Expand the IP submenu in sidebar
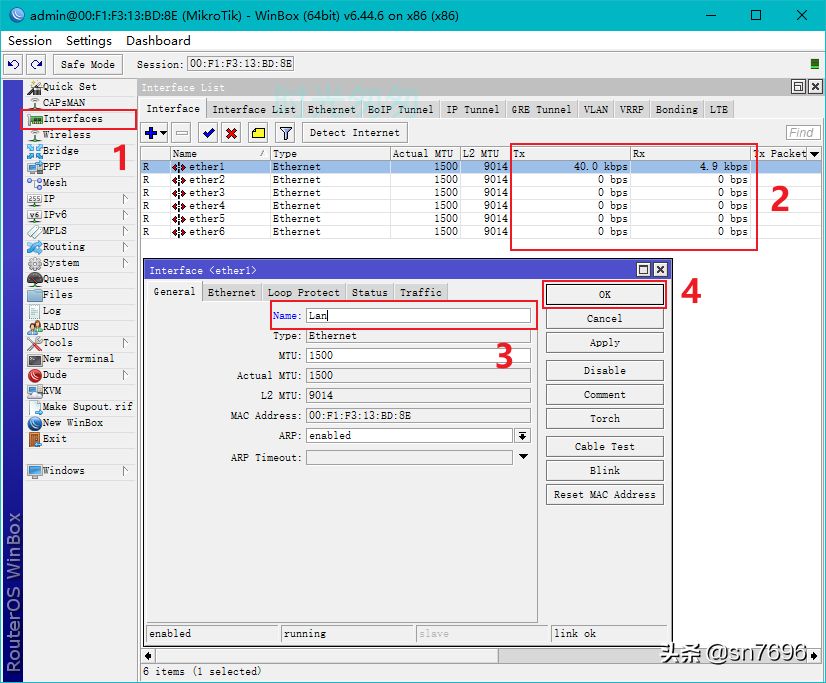 (x=125, y=199)
